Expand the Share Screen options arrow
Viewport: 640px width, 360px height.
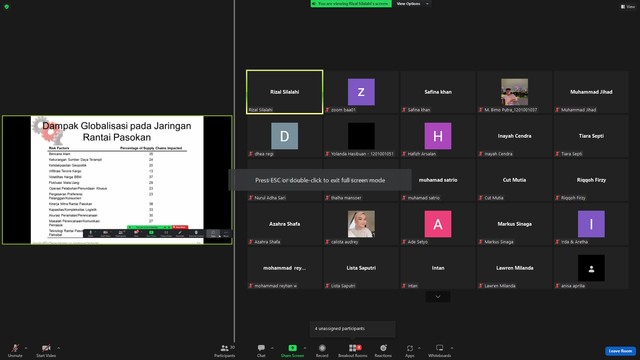click(305, 348)
